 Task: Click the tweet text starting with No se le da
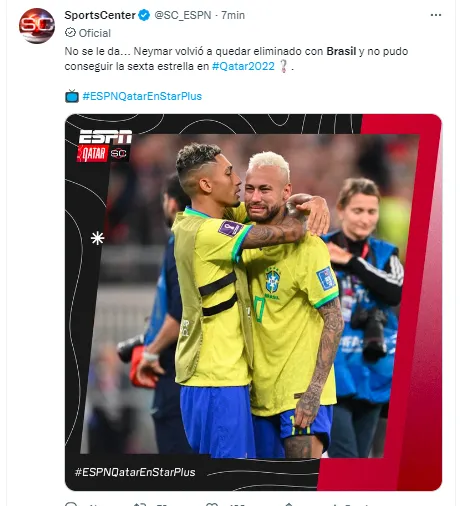coord(236,59)
